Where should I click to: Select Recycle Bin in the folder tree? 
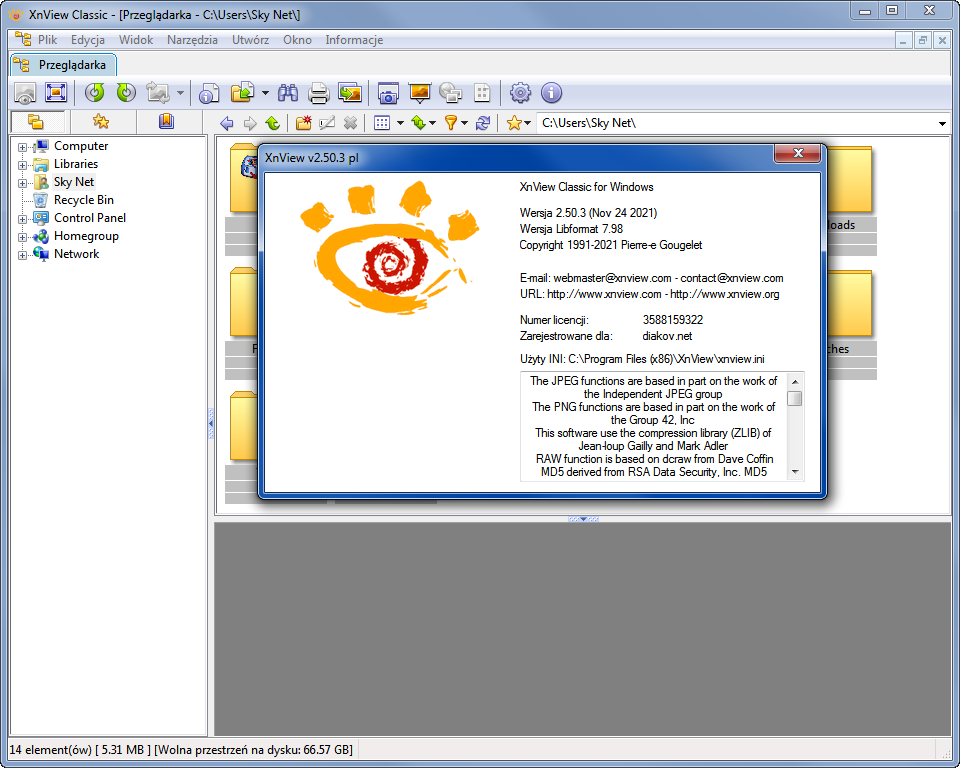(x=83, y=200)
